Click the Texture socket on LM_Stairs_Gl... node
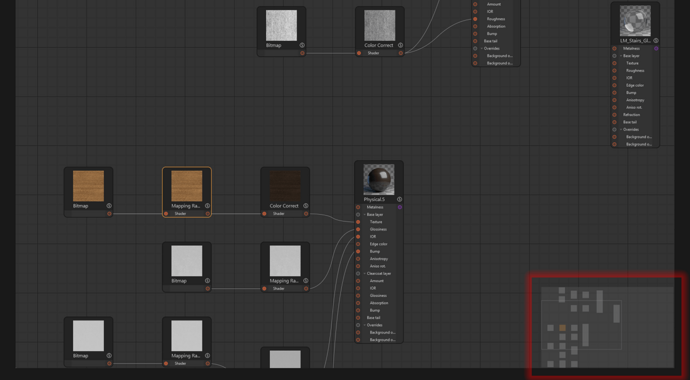Viewport: 690px width, 380px height. point(614,63)
